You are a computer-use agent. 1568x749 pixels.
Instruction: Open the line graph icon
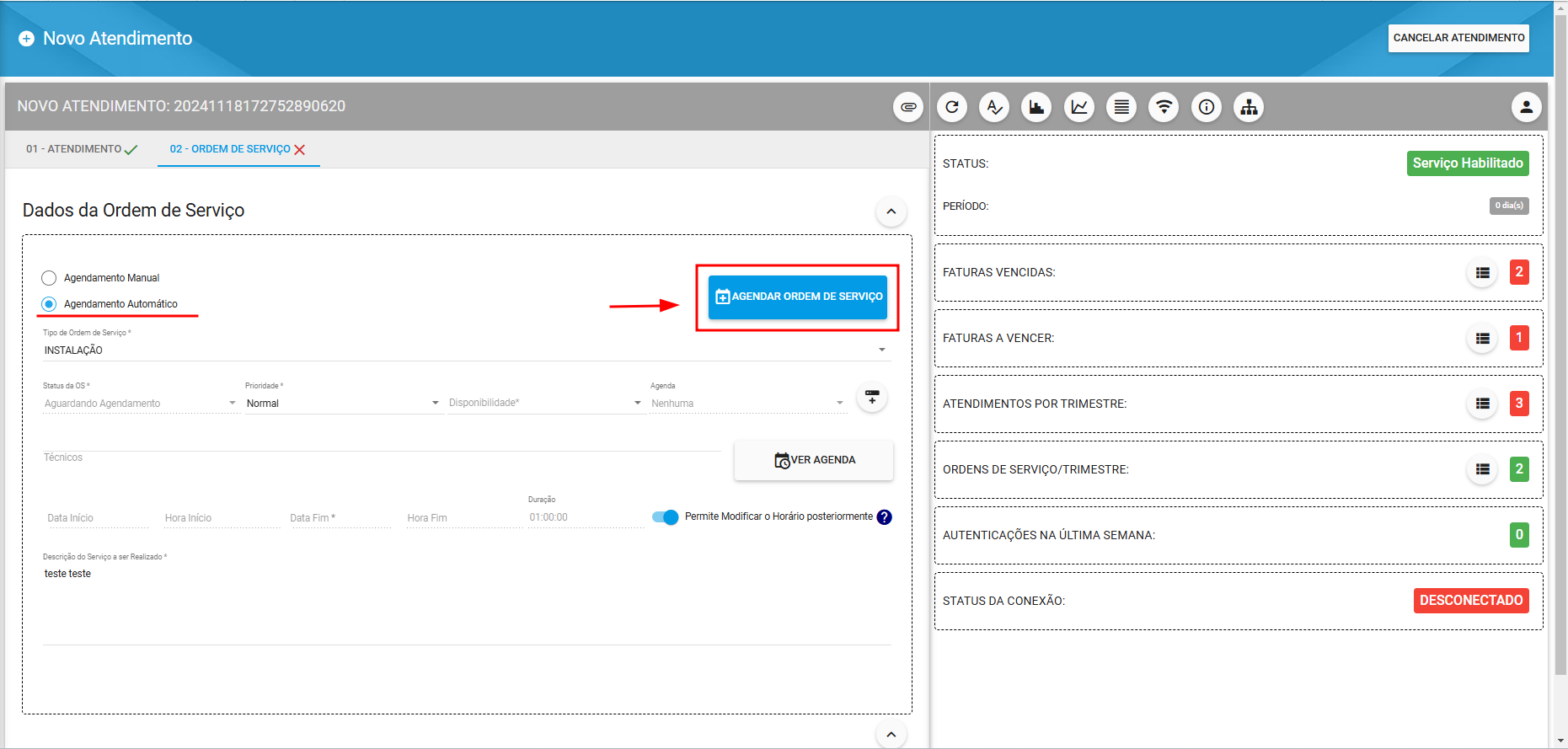[1079, 107]
